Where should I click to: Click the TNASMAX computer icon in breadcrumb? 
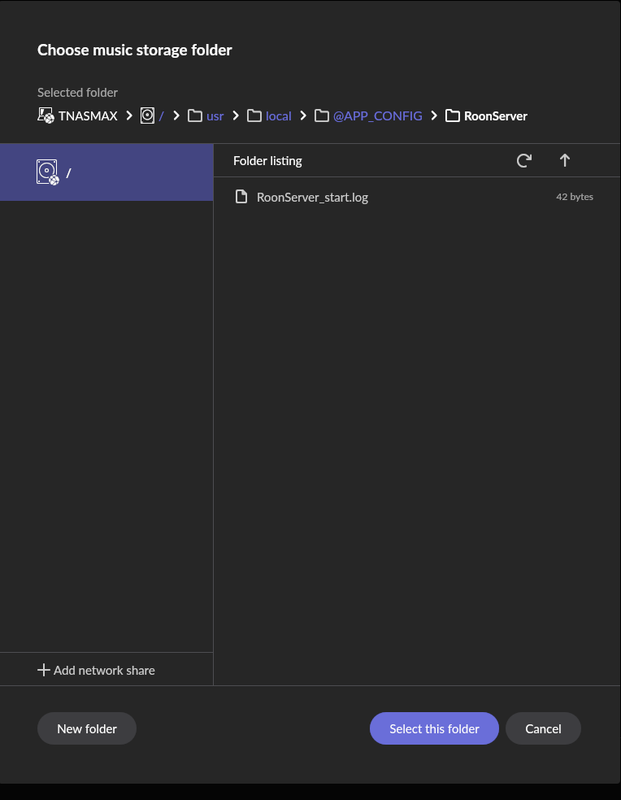45,116
